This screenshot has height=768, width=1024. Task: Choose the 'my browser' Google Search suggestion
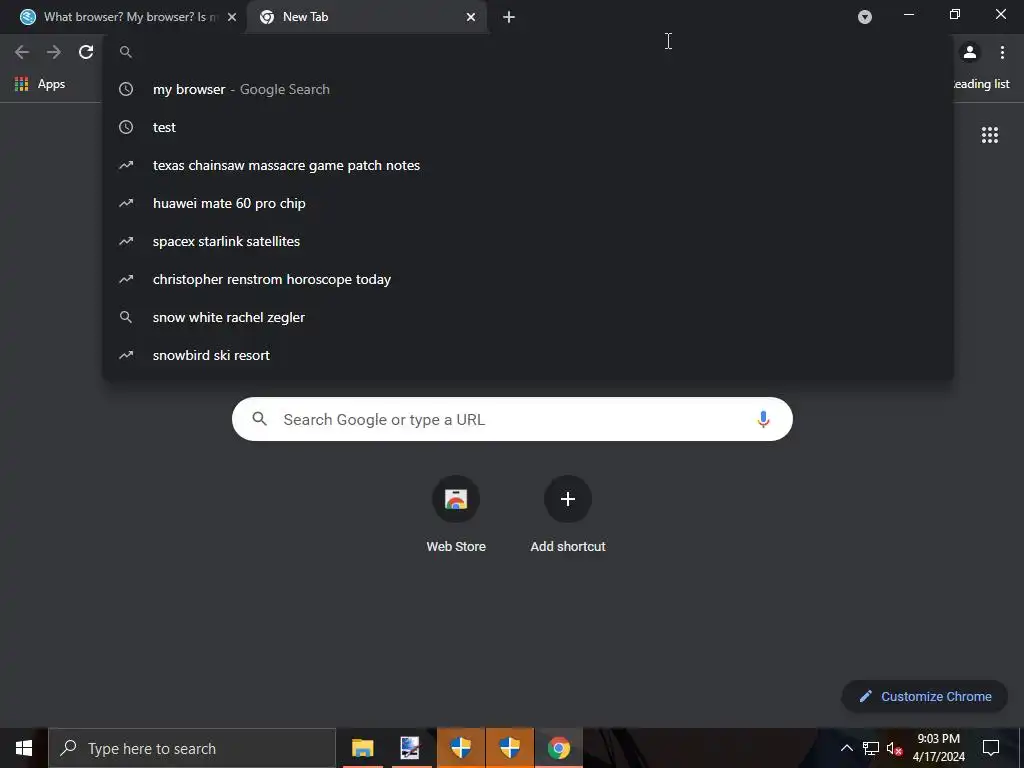point(528,89)
